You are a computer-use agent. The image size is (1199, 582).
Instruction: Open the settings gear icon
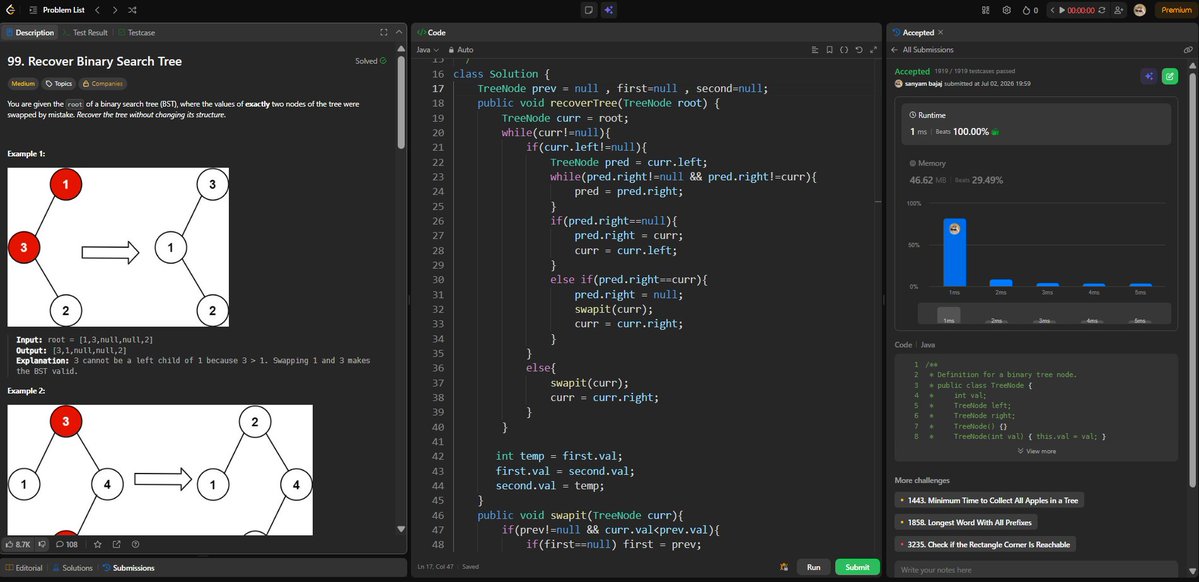pos(1006,10)
